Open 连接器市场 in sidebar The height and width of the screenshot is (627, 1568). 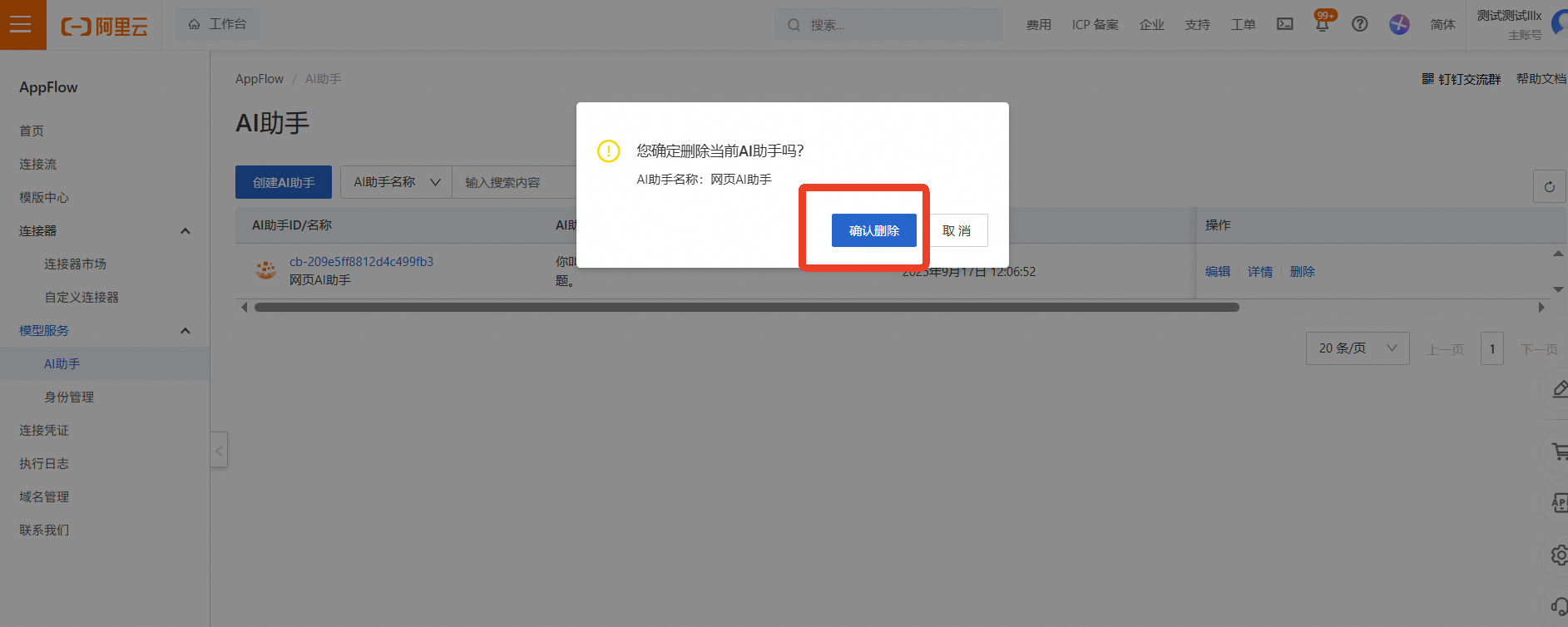tap(75, 264)
